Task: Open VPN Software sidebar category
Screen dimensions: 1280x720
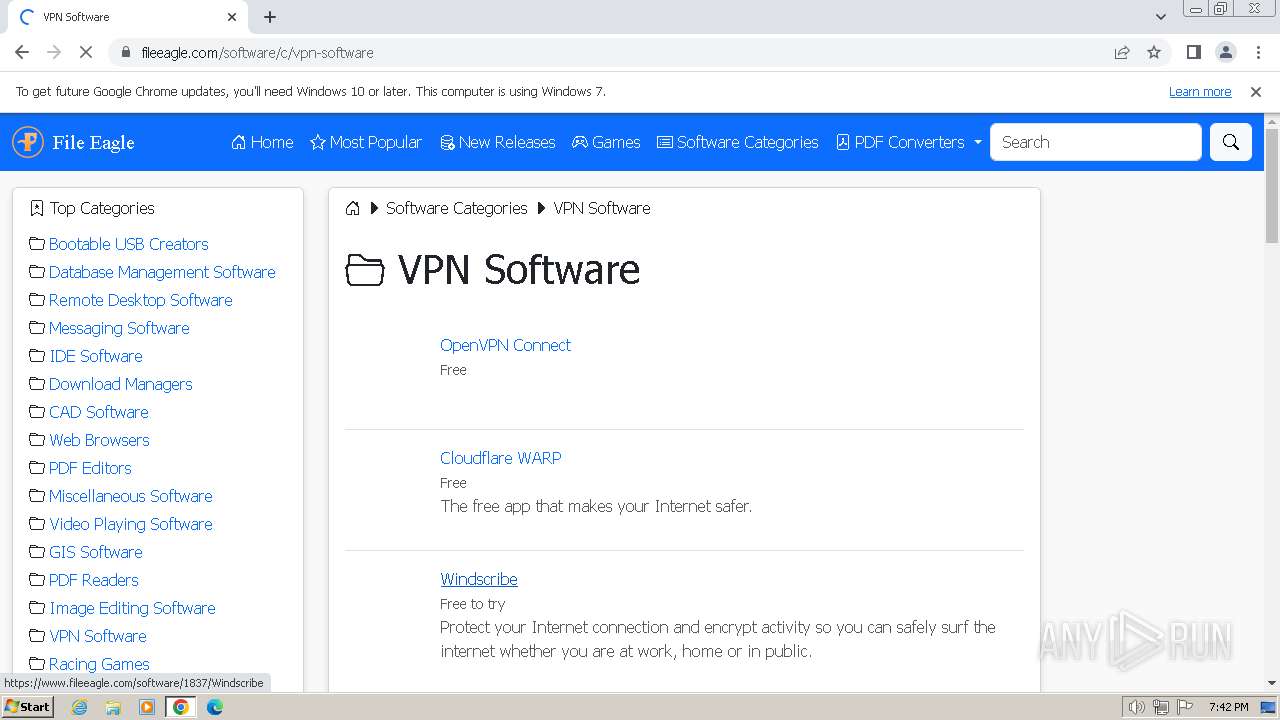Action: click(x=97, y=636)
